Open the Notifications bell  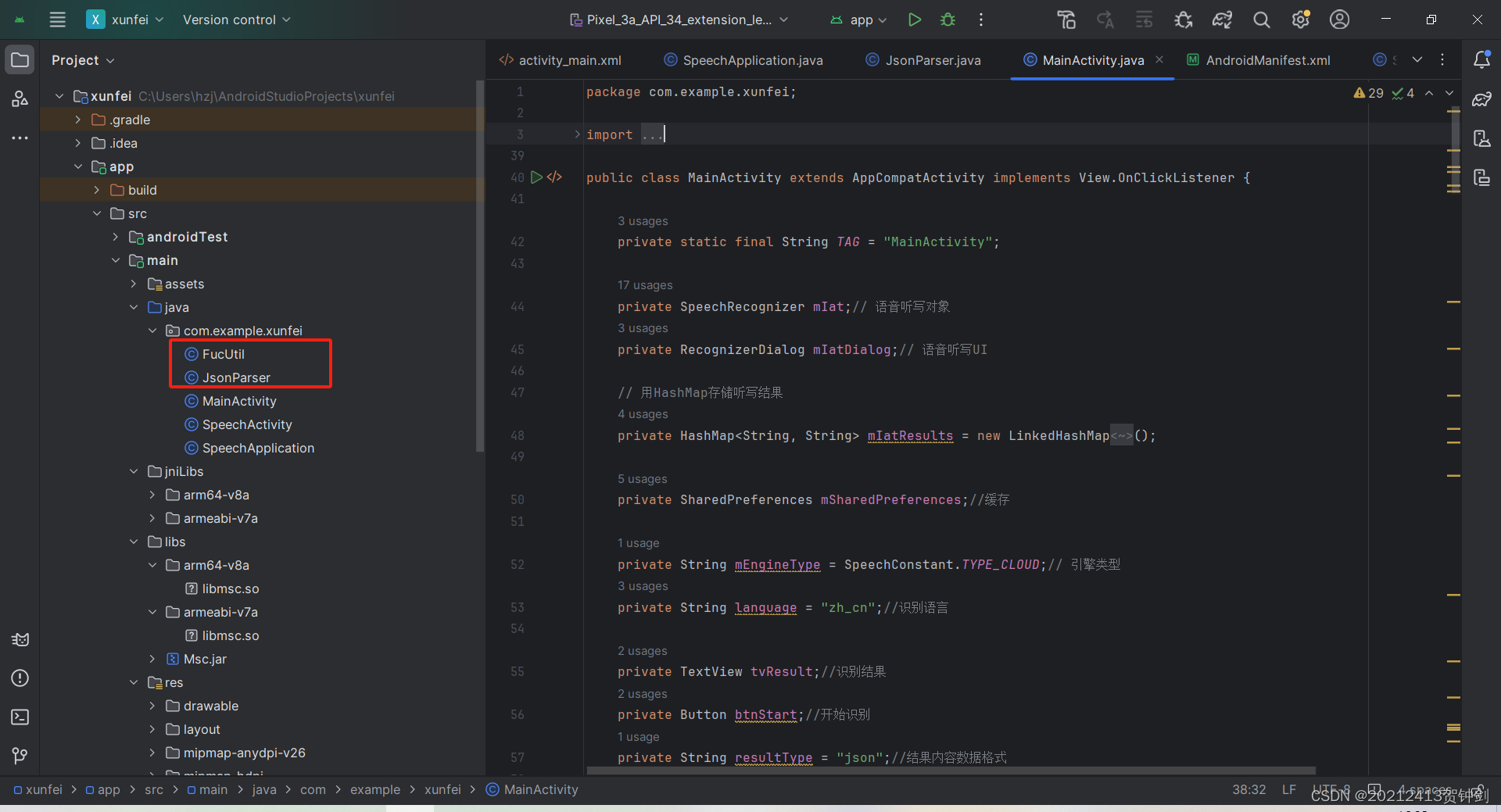coord(1481,59)
